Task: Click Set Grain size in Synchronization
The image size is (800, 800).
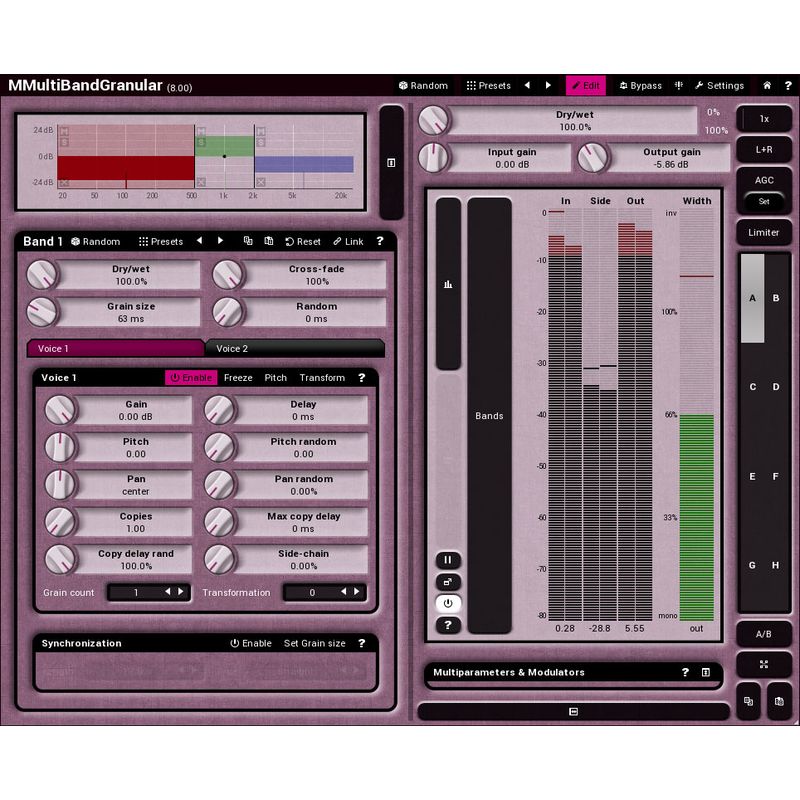Action: point(314,643)
